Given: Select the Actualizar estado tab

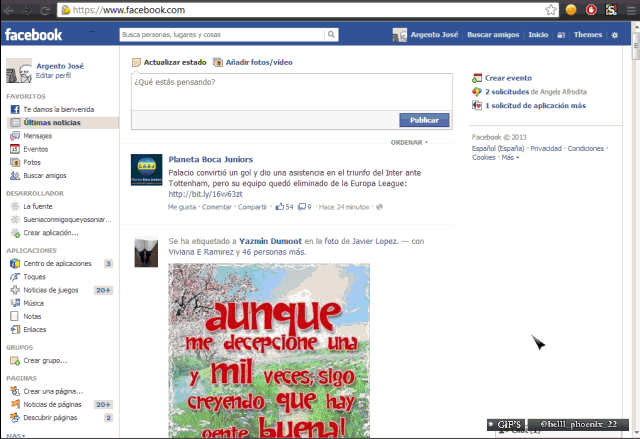Looking at the screenshot, I should (x=175, y=62).
